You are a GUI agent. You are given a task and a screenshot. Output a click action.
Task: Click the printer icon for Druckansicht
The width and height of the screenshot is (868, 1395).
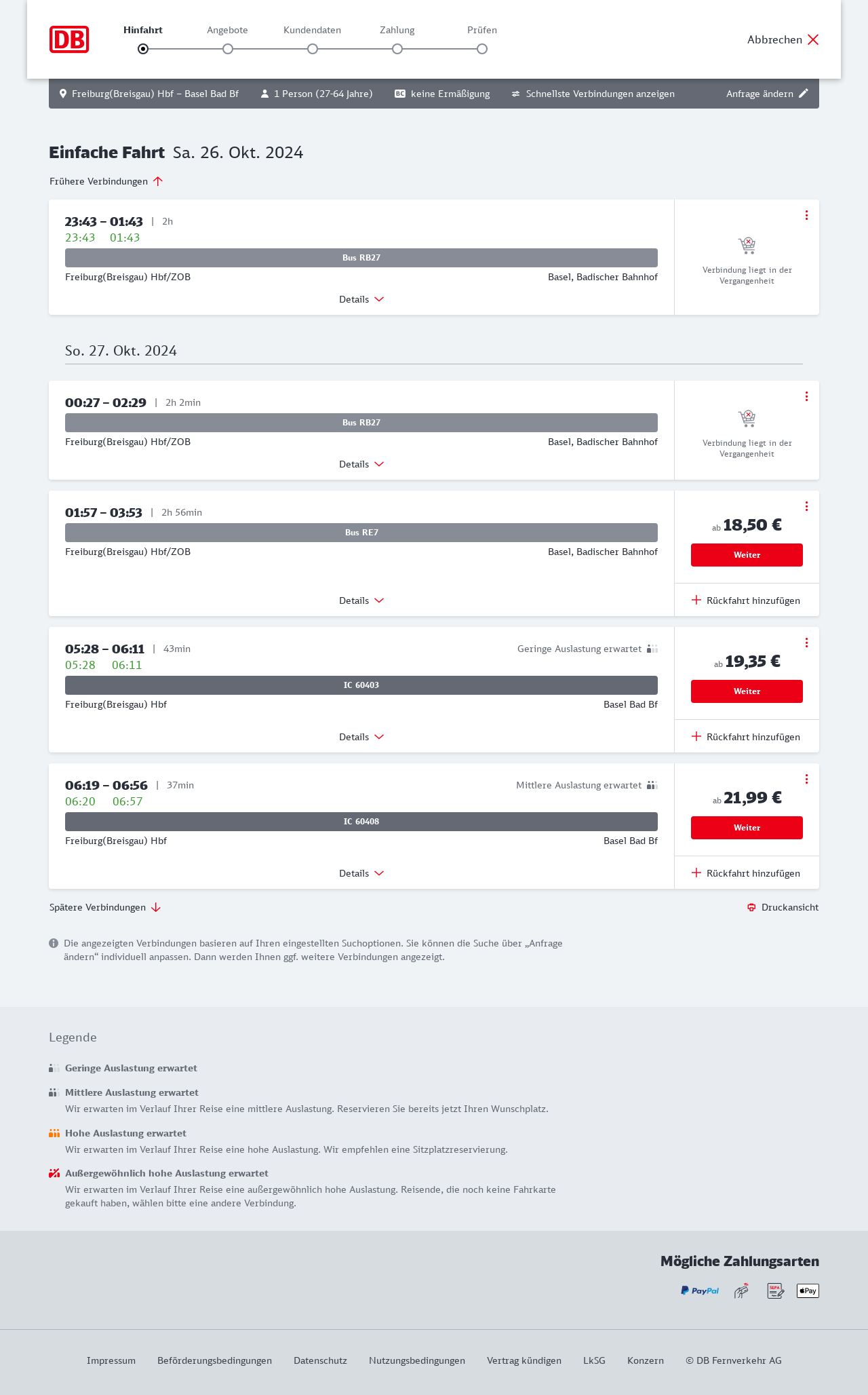click(751, 908)
